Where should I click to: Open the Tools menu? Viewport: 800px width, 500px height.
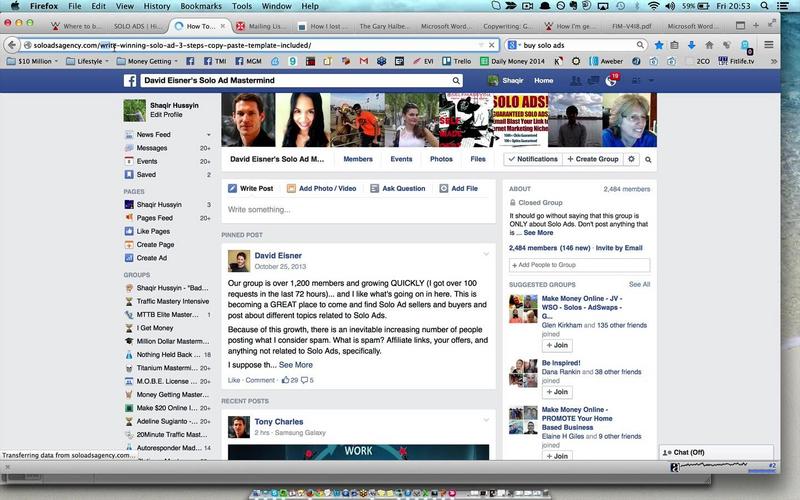[x=242, y=6]
